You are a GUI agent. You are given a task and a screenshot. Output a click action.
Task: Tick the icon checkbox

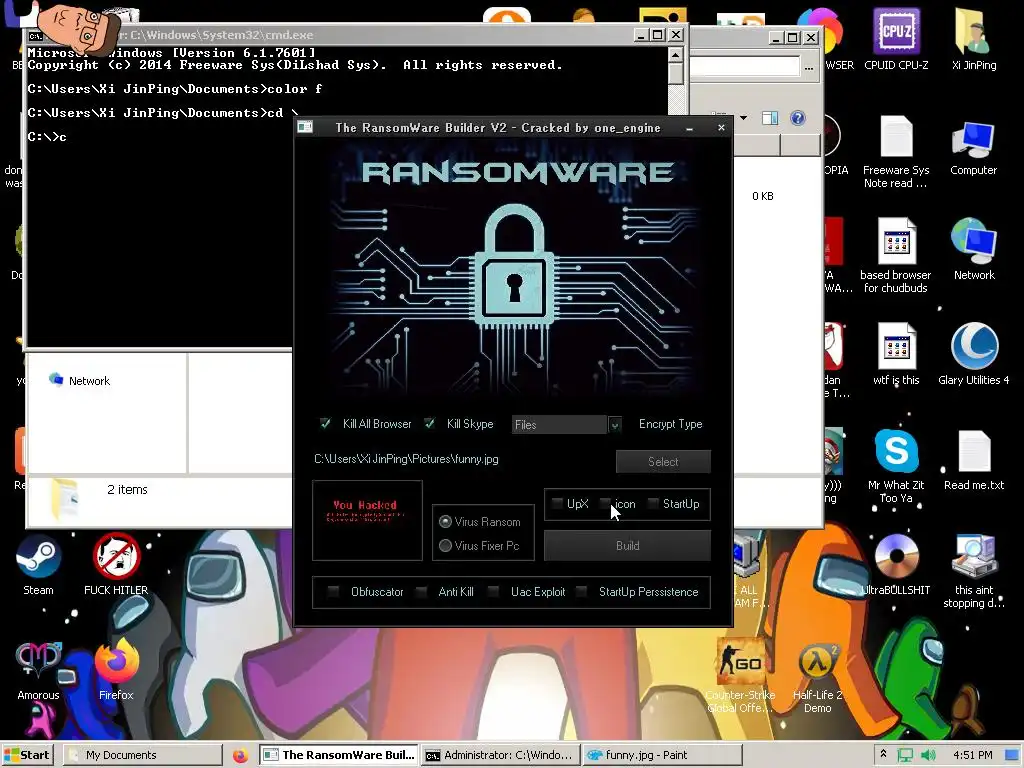[605, 504]
